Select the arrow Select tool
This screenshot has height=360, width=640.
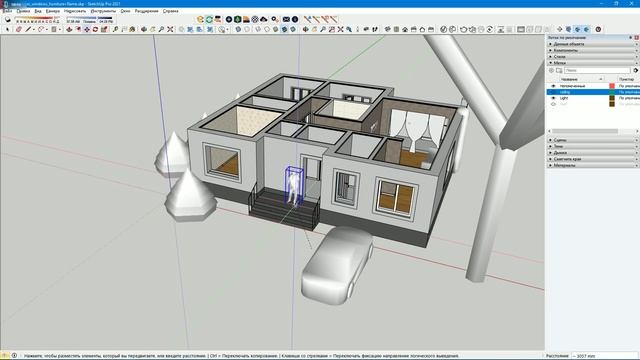click(7, 29)
